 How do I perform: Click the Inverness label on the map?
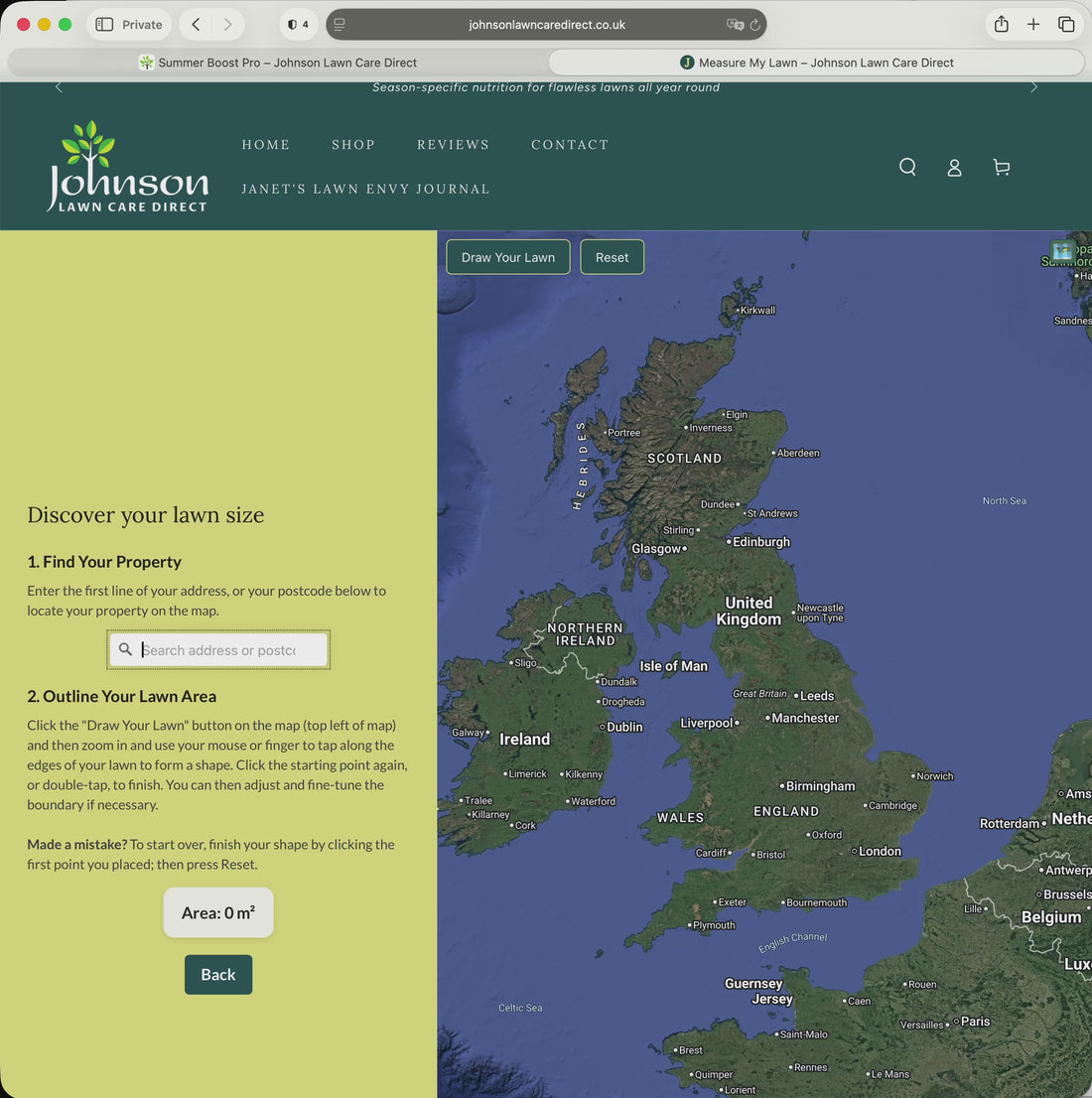pyautogui.click(x=710, y=428)
